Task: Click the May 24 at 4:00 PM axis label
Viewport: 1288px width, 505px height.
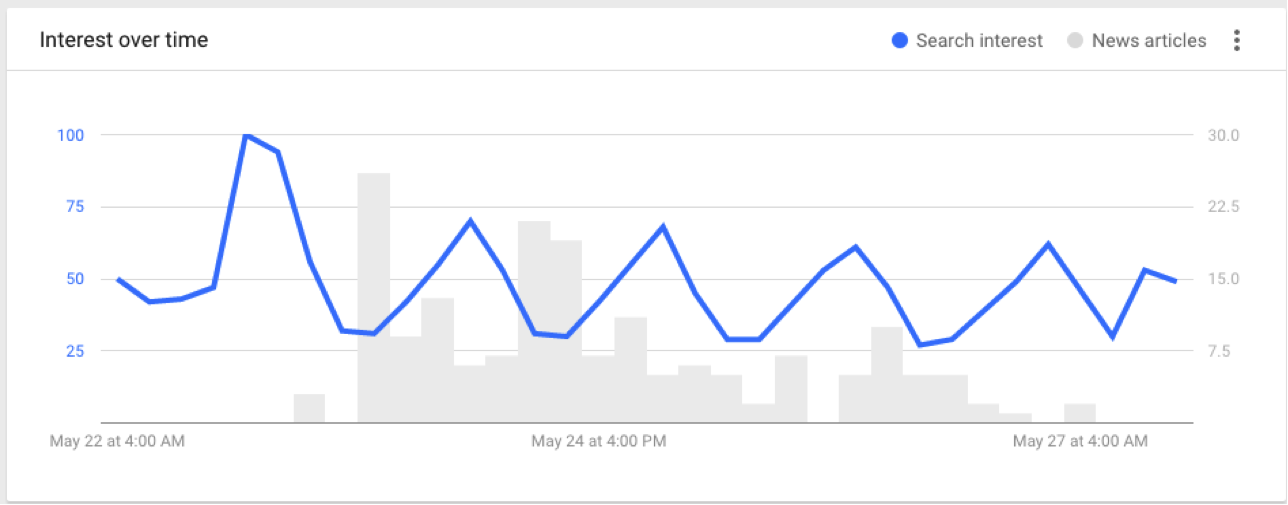Action: (x=599, y=440)
